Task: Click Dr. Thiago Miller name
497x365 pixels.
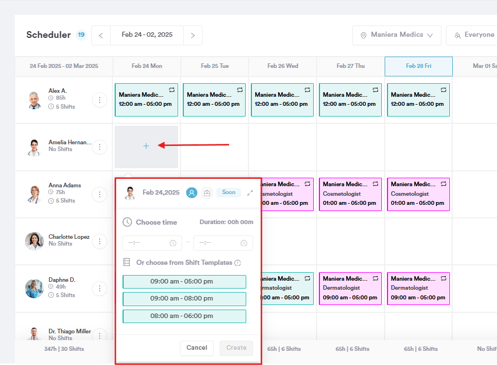Action: click(x=69, y=331)
